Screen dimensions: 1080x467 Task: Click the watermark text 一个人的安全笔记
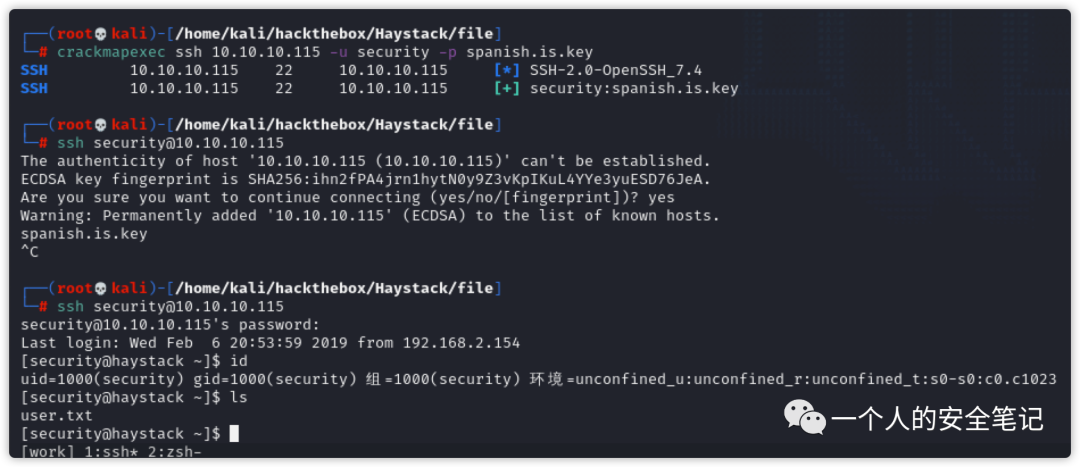937,418
